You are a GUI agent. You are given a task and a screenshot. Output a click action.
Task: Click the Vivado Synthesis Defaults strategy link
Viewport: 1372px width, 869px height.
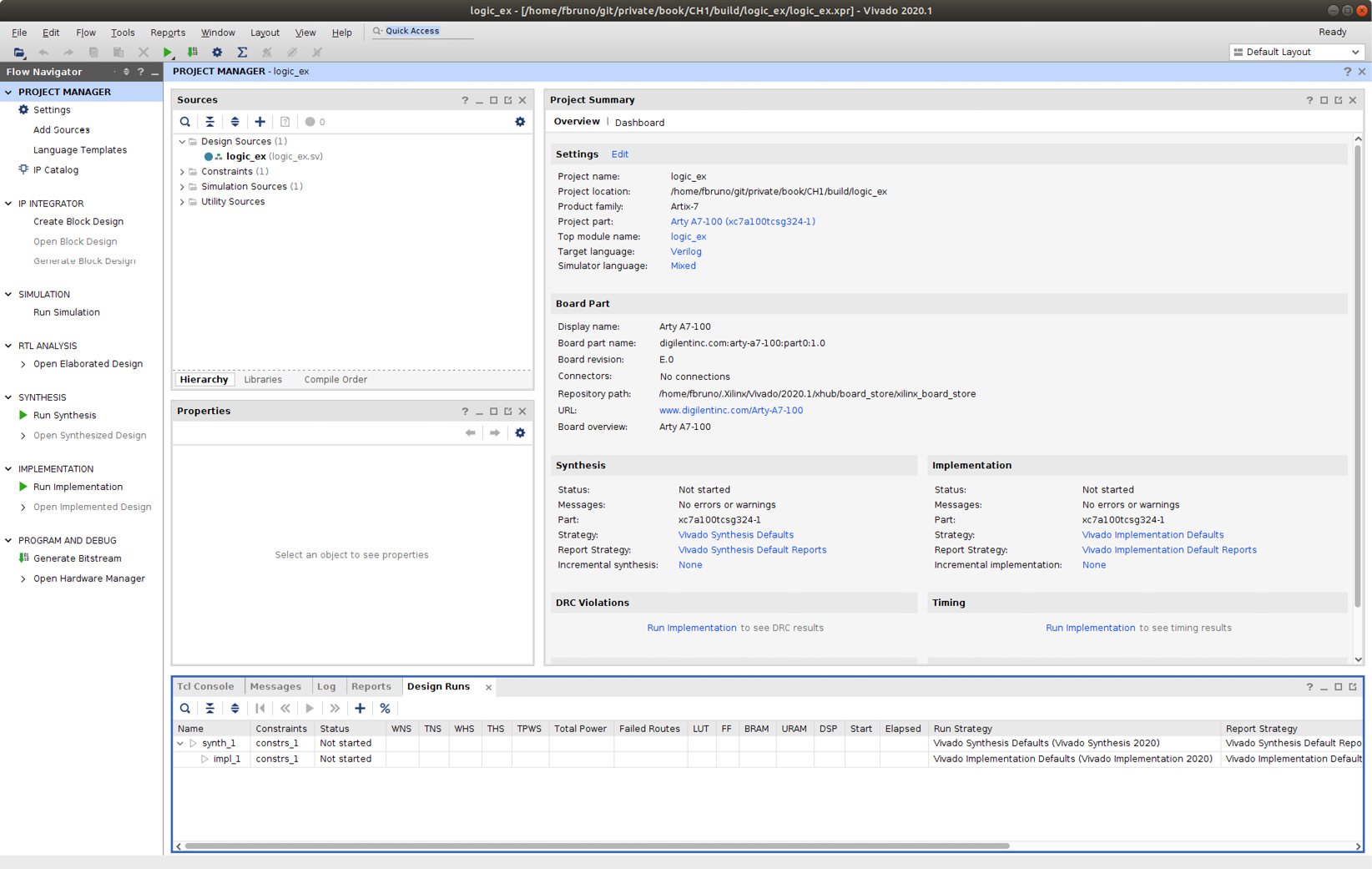coord(736,535)
